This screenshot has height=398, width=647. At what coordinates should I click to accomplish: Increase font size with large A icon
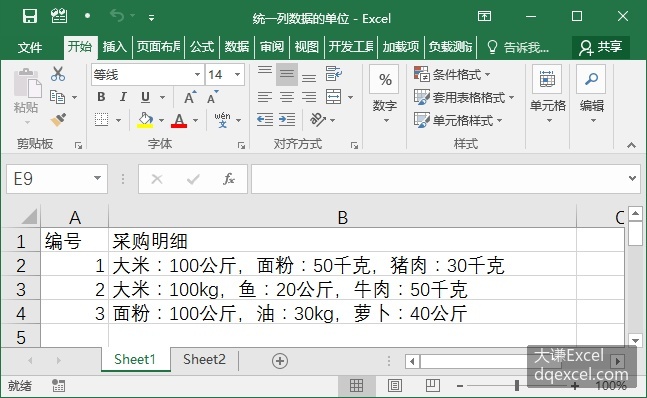click(x=190, y=97)
